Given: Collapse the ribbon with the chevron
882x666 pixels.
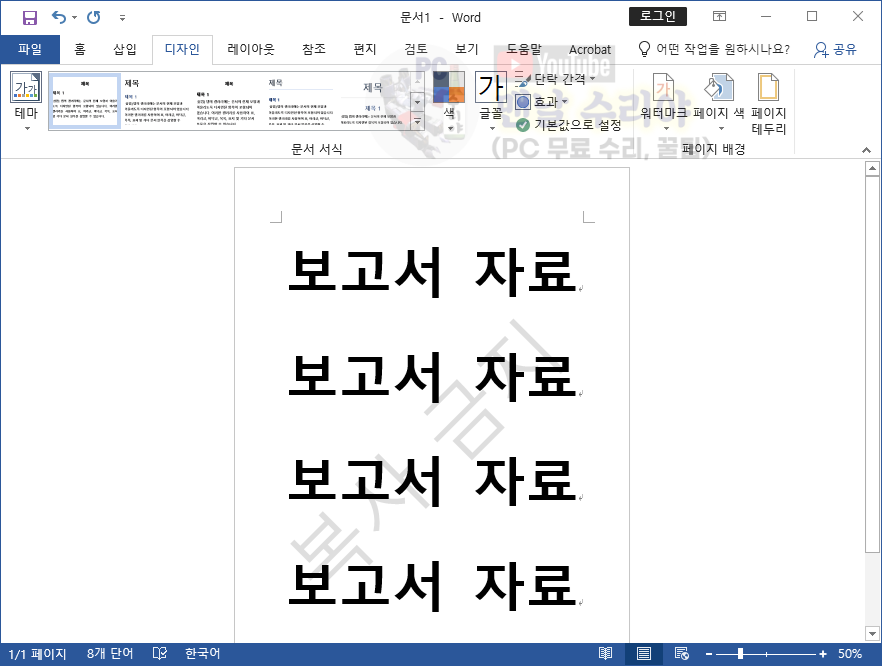Looking at the screenshot, I should 866,150.
